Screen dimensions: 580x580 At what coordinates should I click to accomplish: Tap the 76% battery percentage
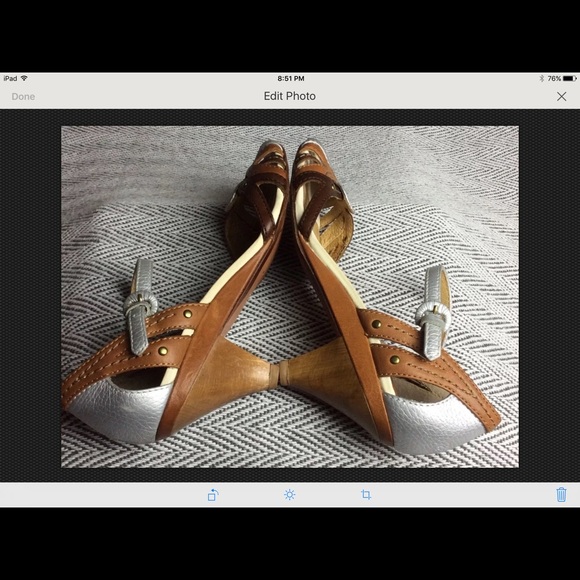[x=554, y=78]
